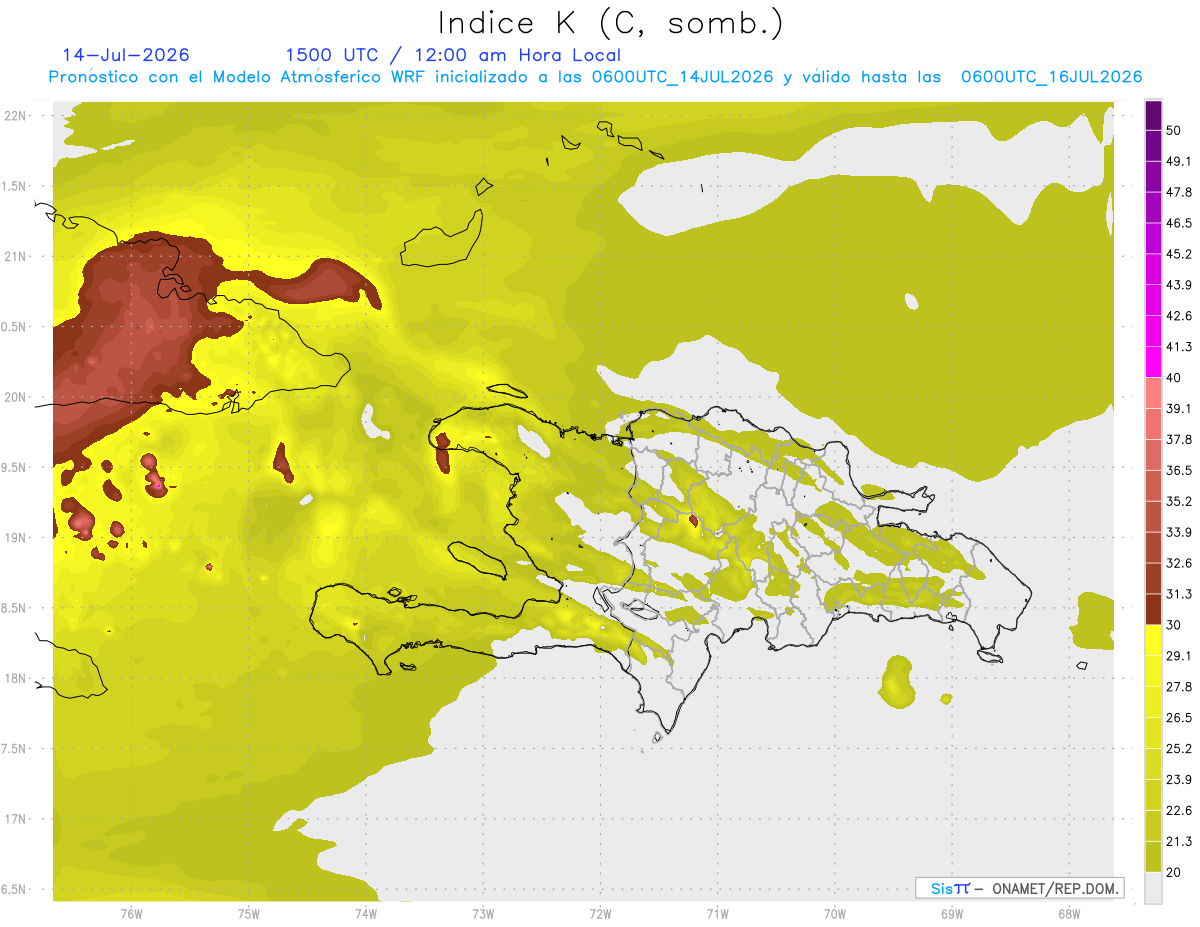Click the '0600UTC_14JUL2026' initialization time

683,77
